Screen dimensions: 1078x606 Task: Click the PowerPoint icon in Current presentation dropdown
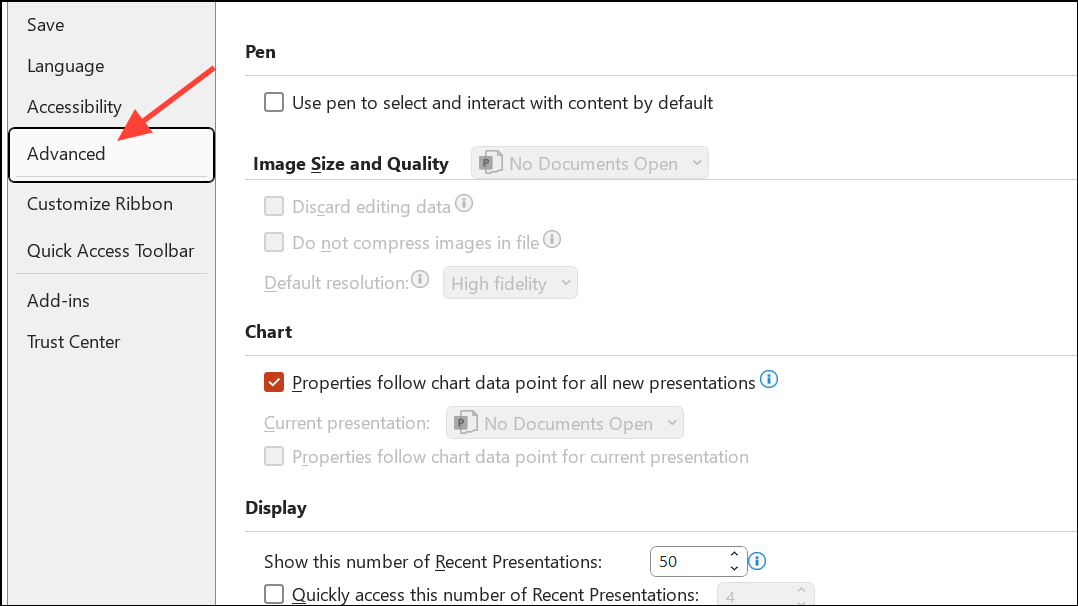click(x=465, y=422)
